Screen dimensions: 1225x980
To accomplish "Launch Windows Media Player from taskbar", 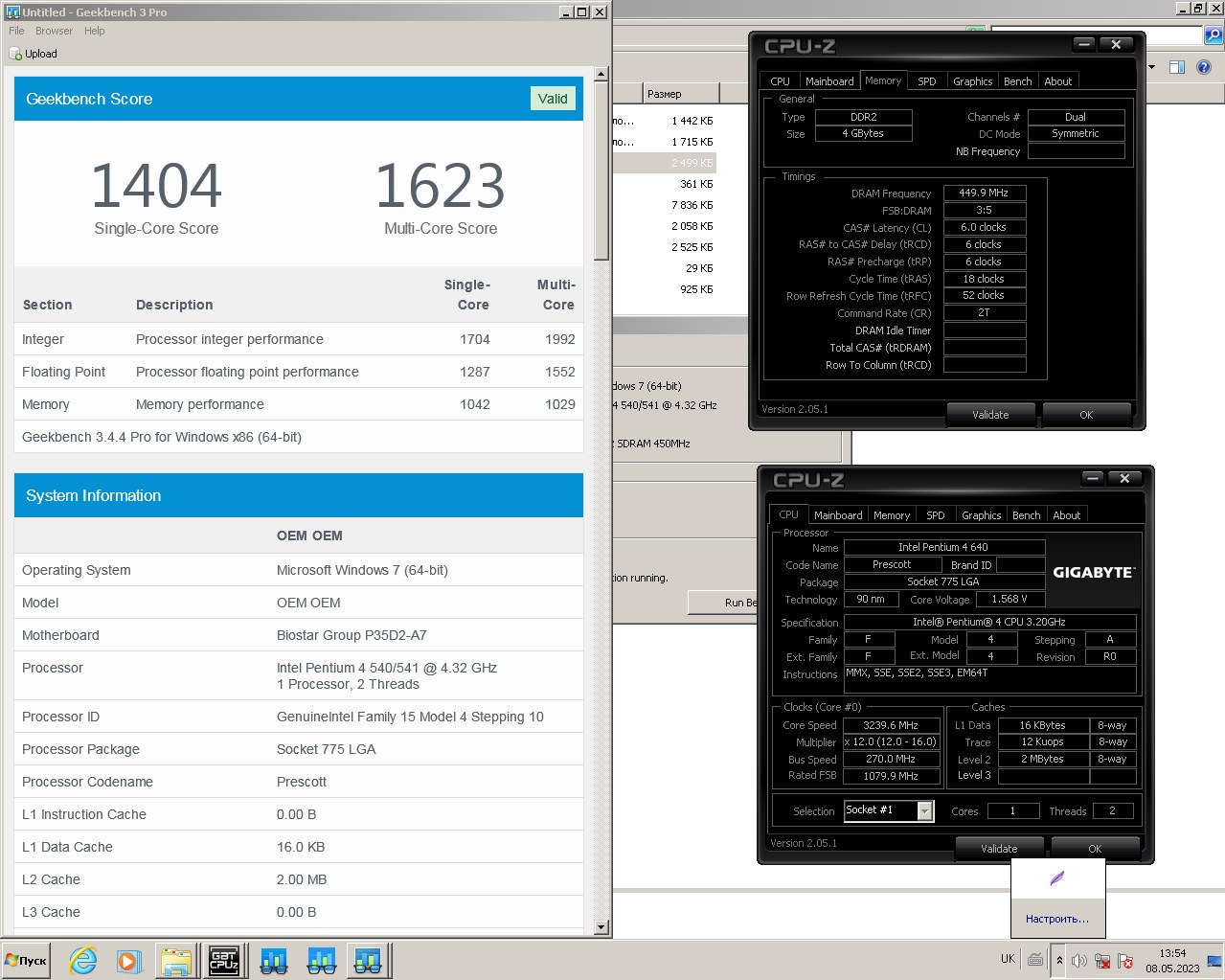I will click(x=129, y=960).
